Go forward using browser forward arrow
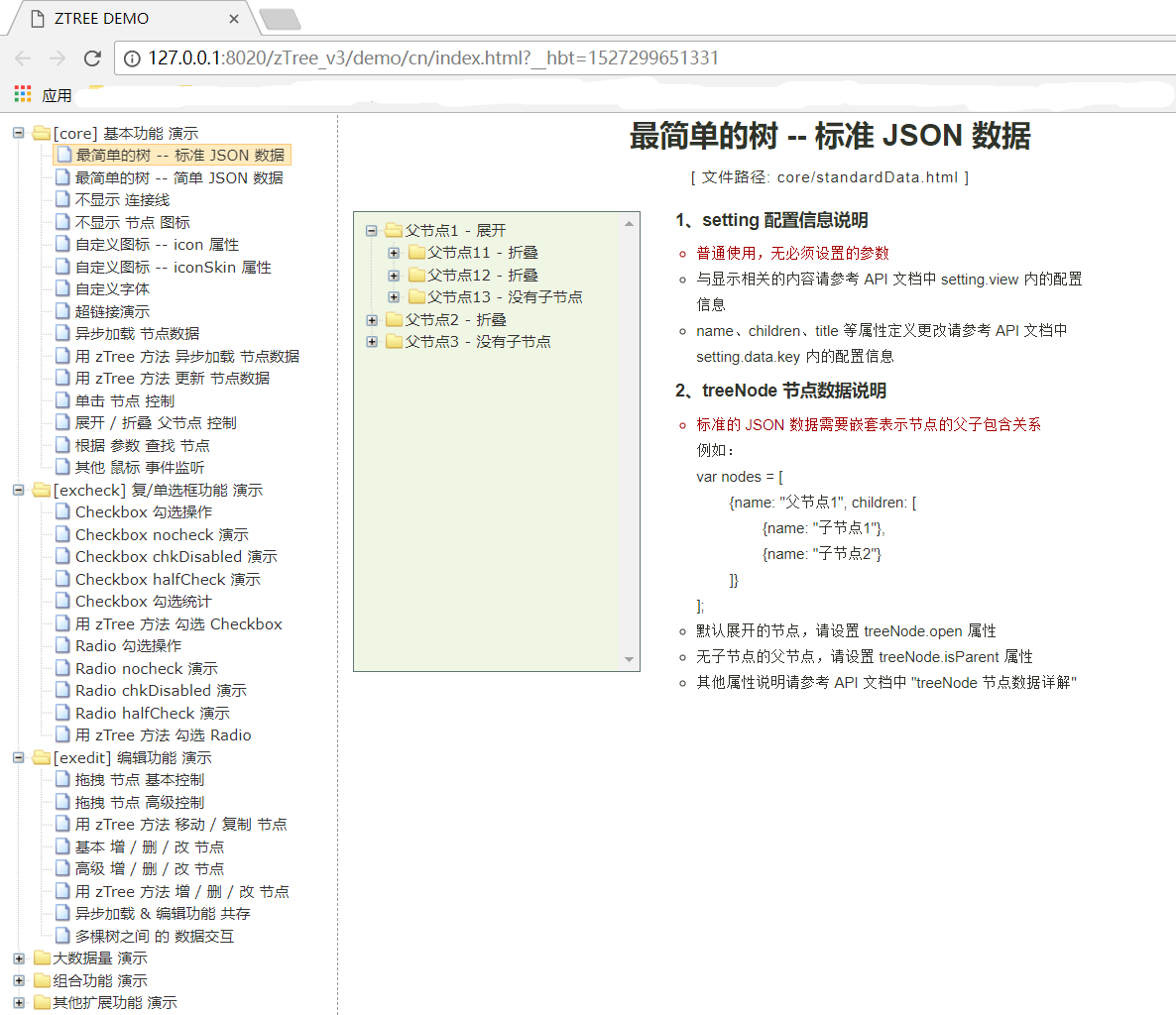The height and width of the screenshot is (1015, 1176). click(58, 57)
